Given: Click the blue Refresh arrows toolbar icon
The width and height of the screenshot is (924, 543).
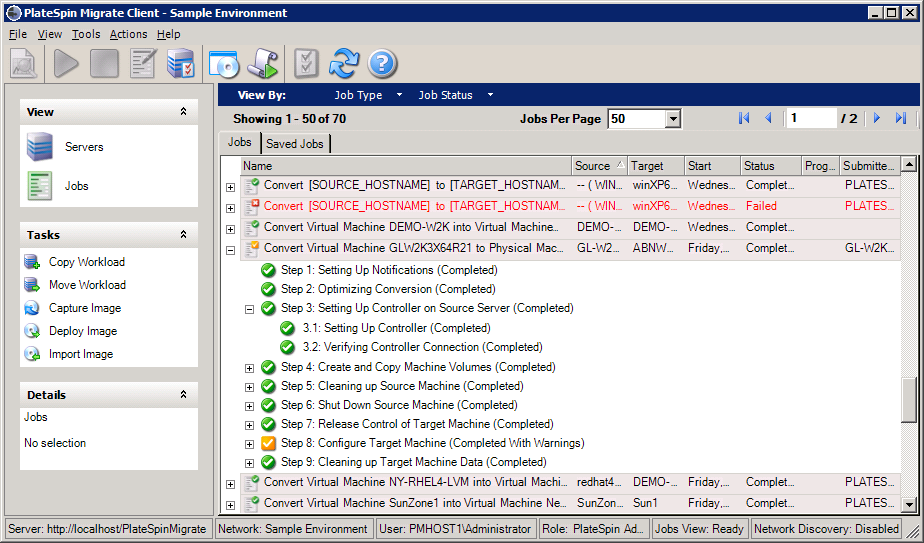Looking at the screenshot, I should [343, 64].
